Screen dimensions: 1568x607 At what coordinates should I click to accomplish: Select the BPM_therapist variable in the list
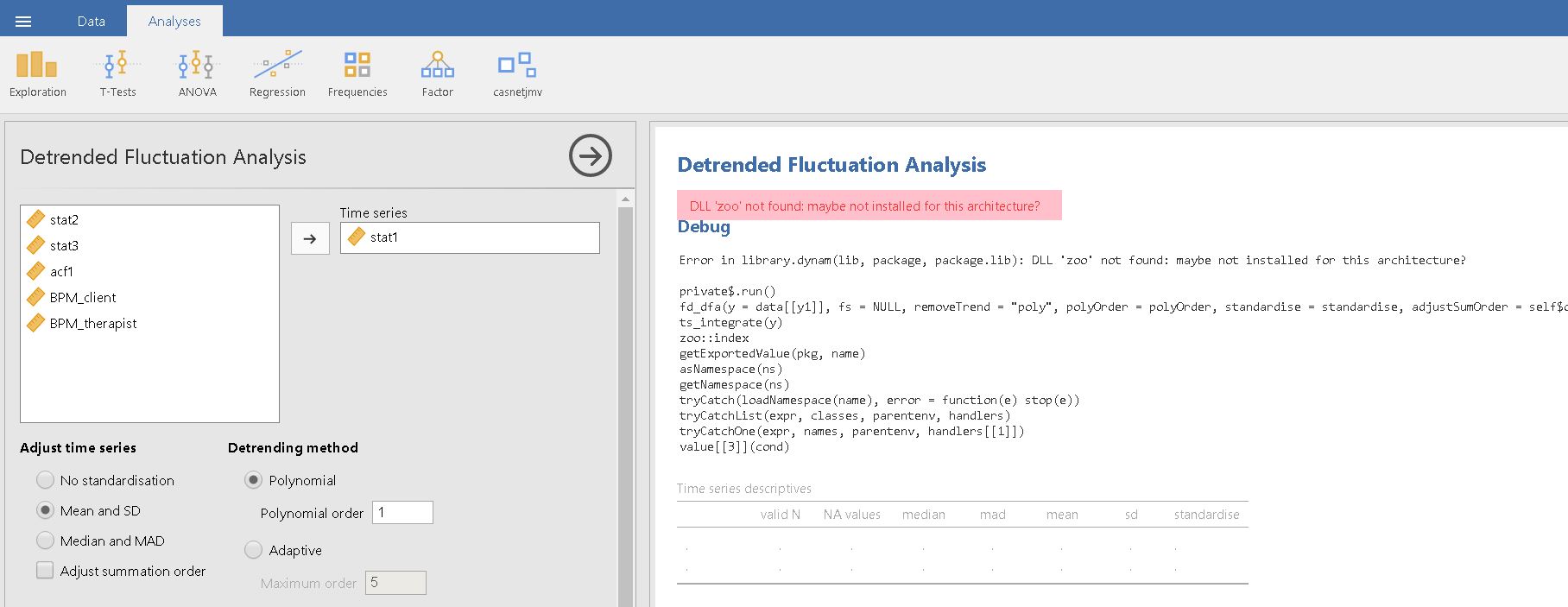(x=93, y=323)
